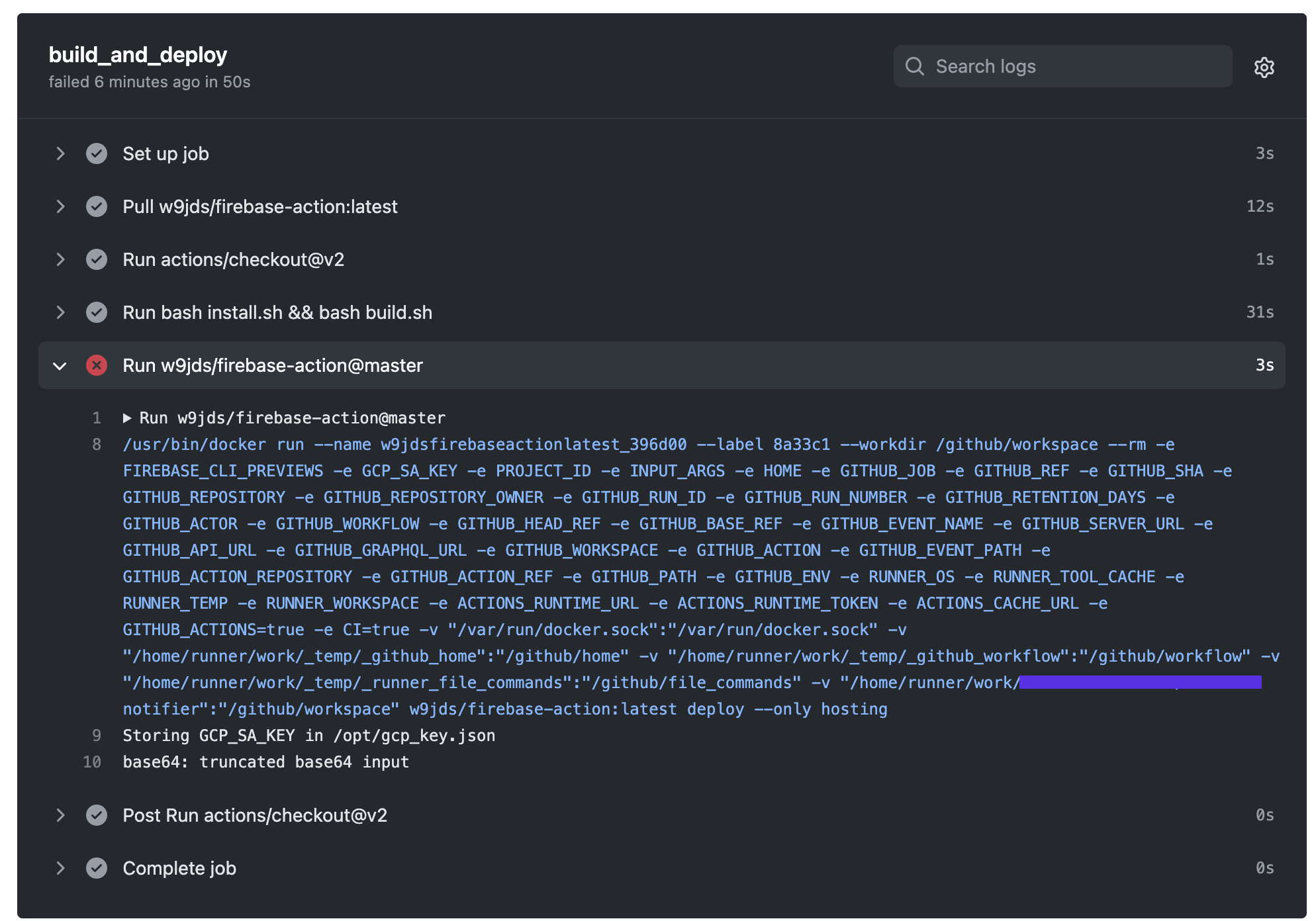Click the search magnifier icon
Viewport: 1316px width, 921px height.
click(x=914, y=66)
